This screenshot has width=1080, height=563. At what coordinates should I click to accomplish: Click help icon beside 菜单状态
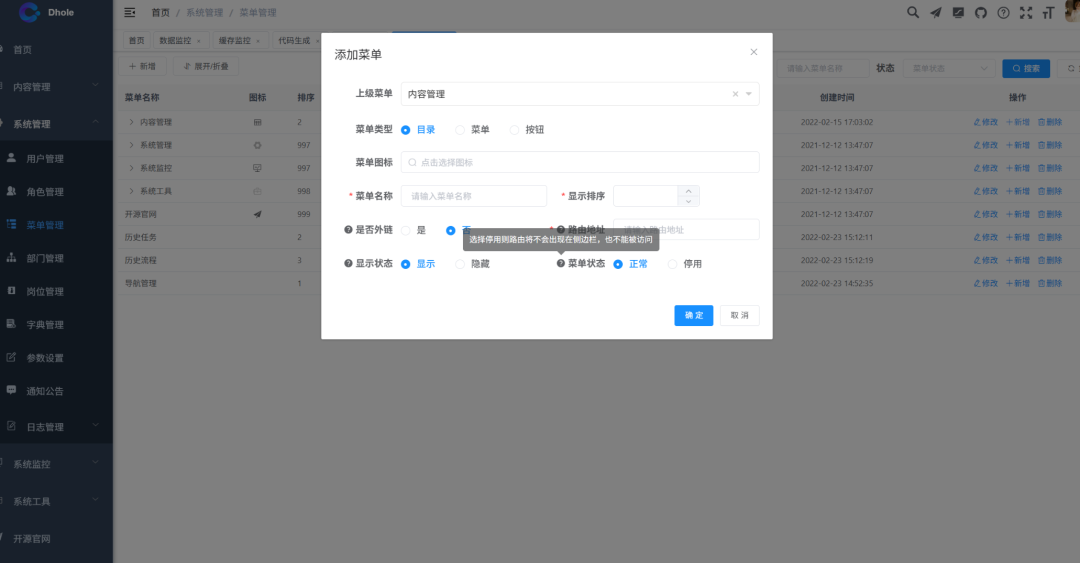(561, 263)
